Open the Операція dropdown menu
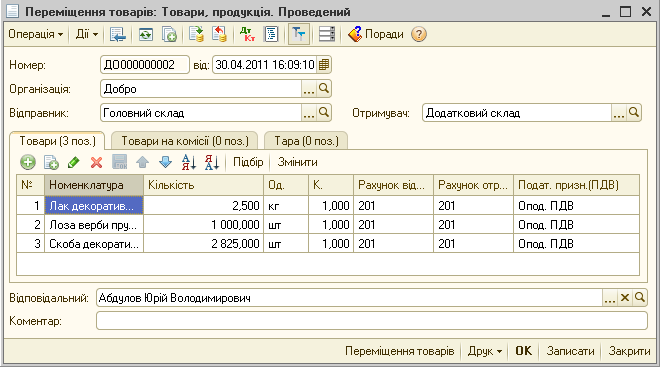660x367 pixels. [x=36, y=34]
